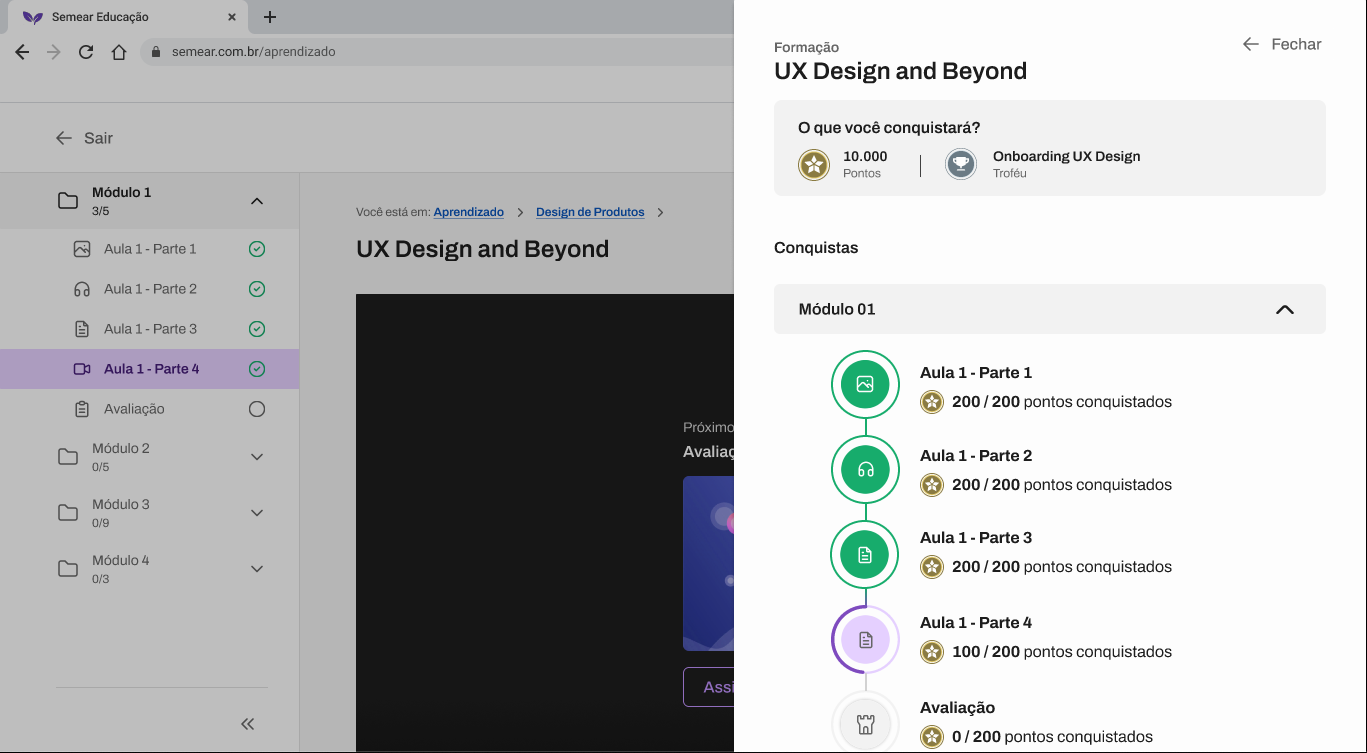Click the Módulo 3 folder icon

coord(68,513)
